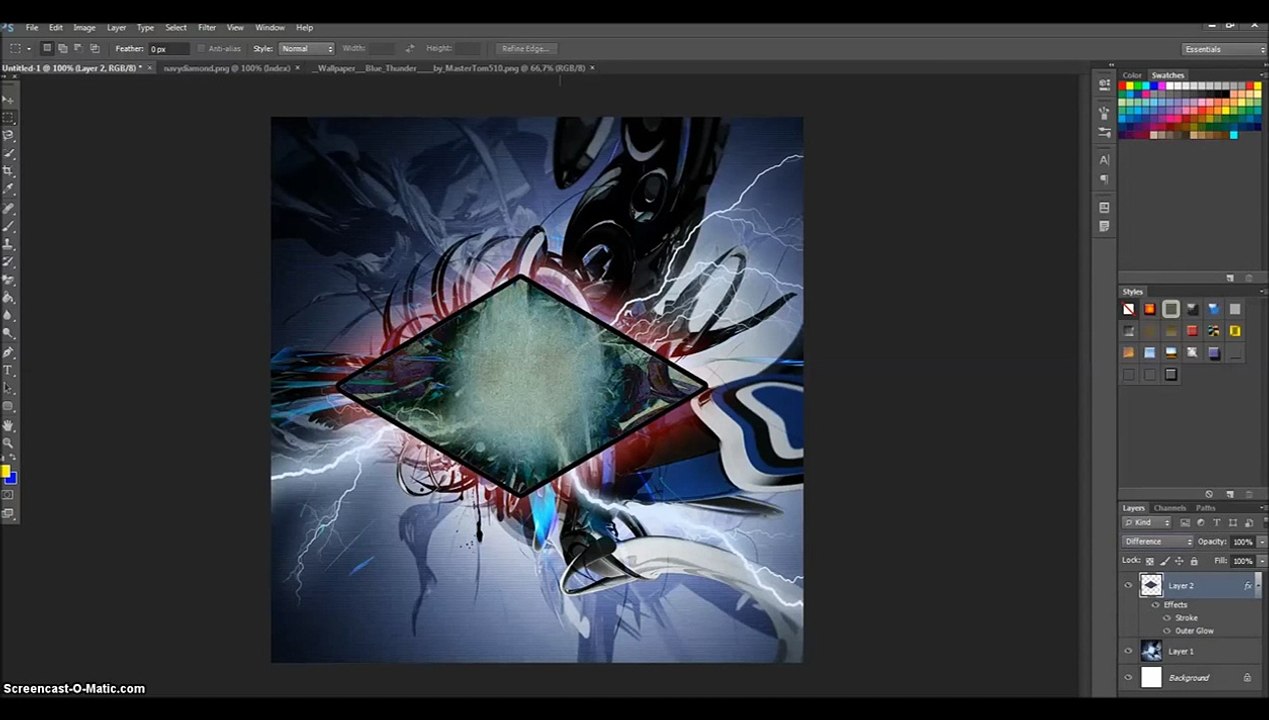The height and width of the screenshot is (720, 1269).
Task: Select the Move tool
Action: 10,100
